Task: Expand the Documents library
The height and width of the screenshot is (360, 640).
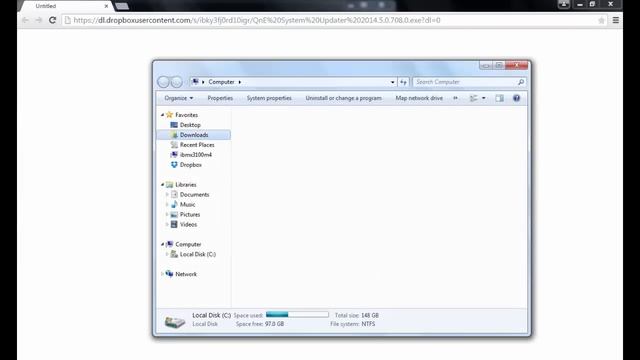Action: click(167, 195)
